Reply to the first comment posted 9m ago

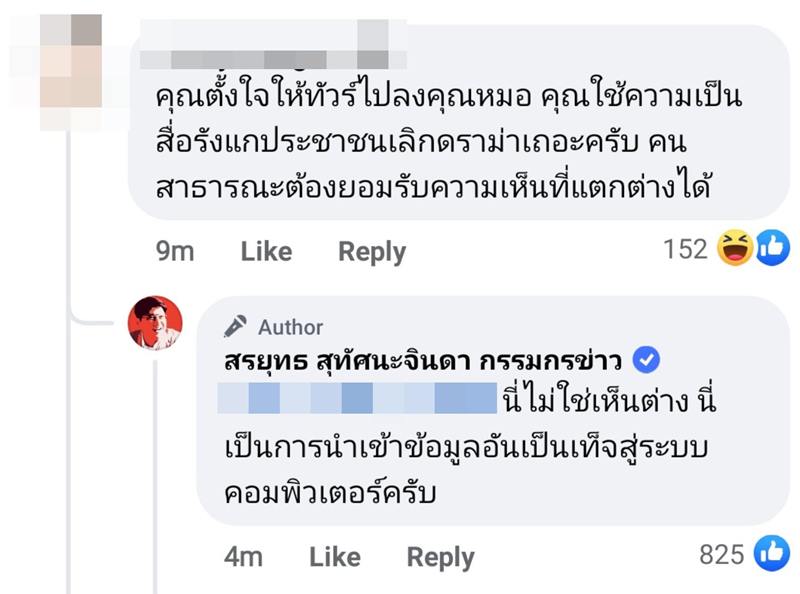tap(371, 252)
